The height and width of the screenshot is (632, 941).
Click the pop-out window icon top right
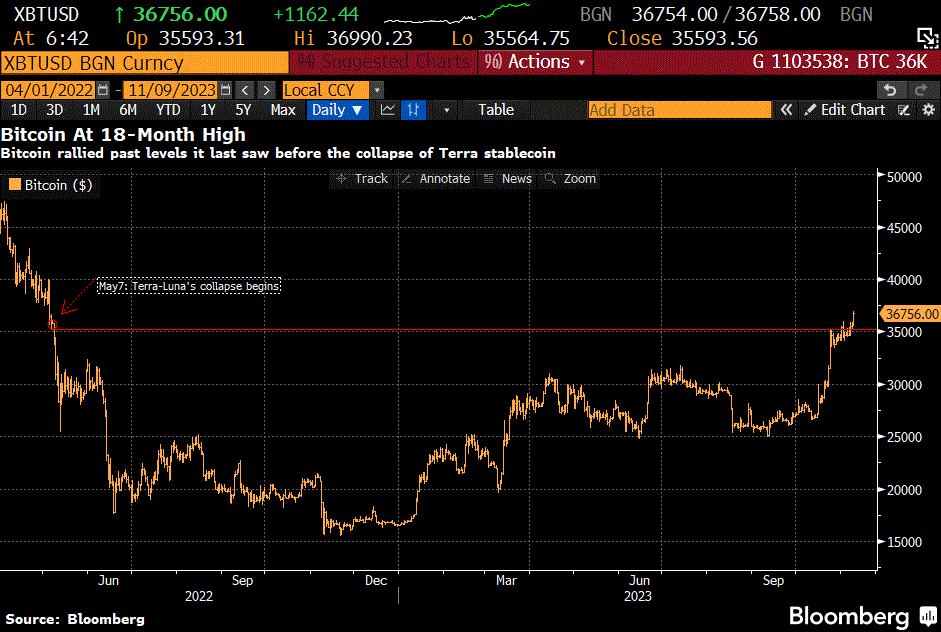[927, 38]
